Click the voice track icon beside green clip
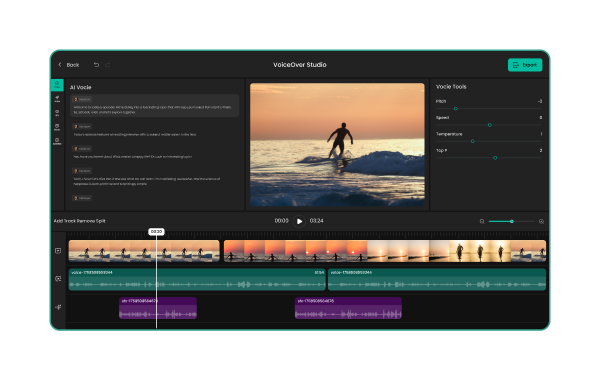The image size is (600, 380). (58, 279)
